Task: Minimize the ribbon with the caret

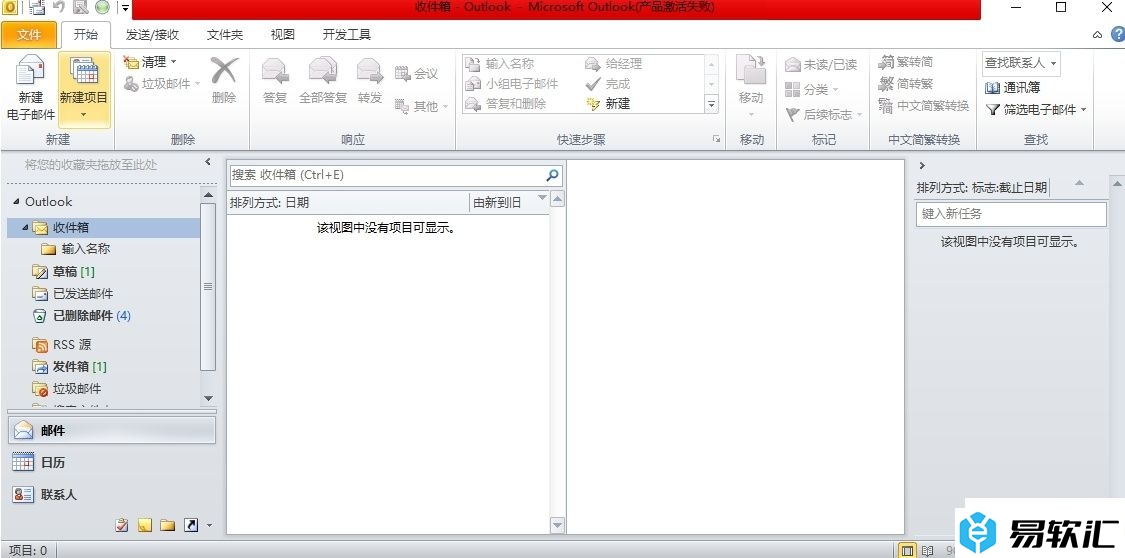Action: (x=1097, y=34)
